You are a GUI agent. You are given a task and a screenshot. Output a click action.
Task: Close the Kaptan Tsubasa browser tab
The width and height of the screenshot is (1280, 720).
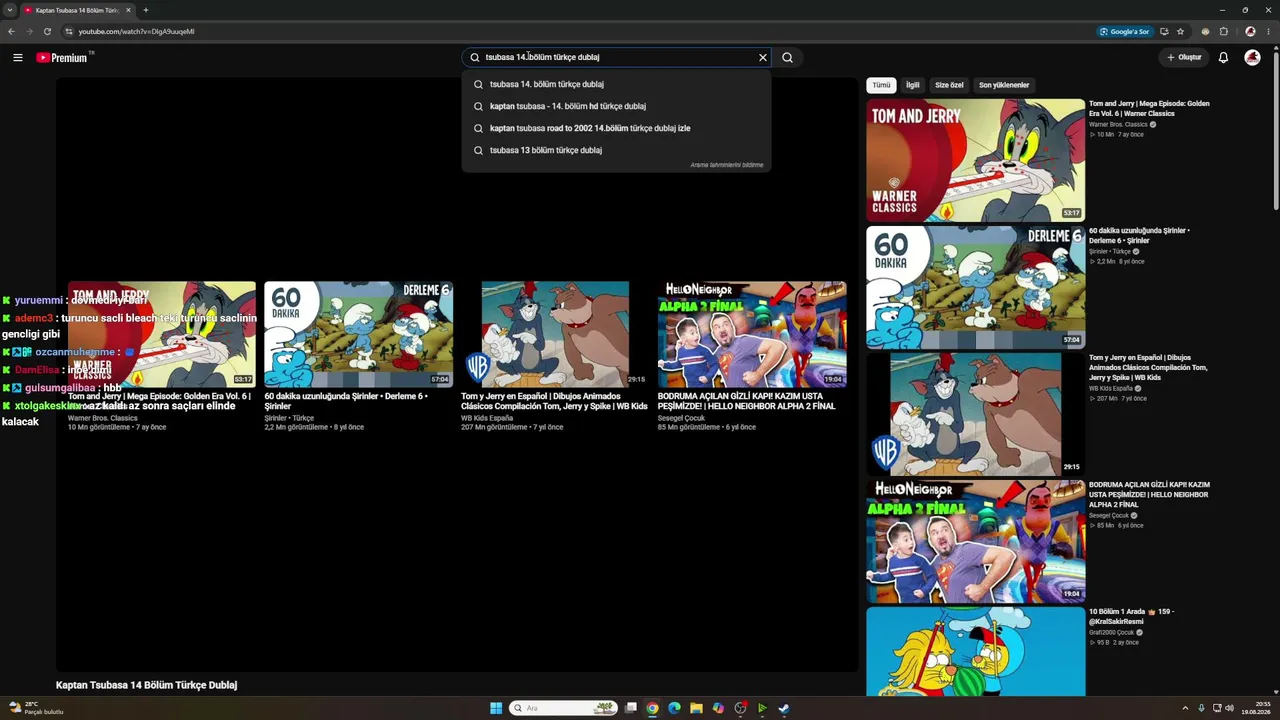point(128,10)
